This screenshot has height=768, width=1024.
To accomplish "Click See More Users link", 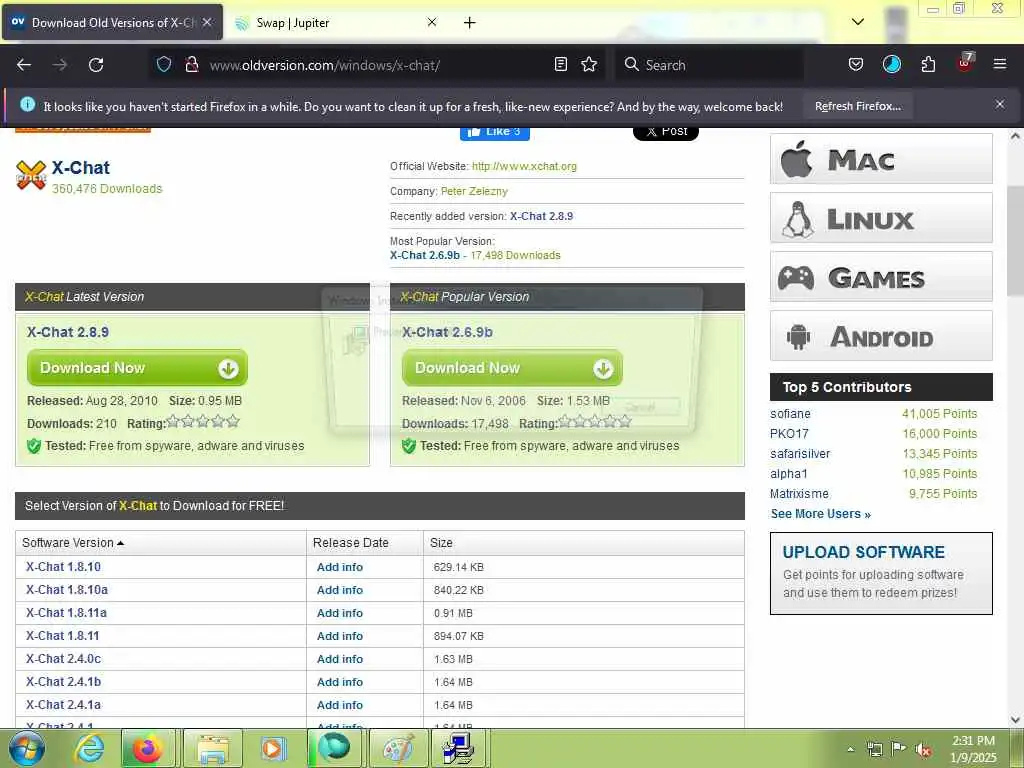I will pyautogui.click(x=820, y=514).
